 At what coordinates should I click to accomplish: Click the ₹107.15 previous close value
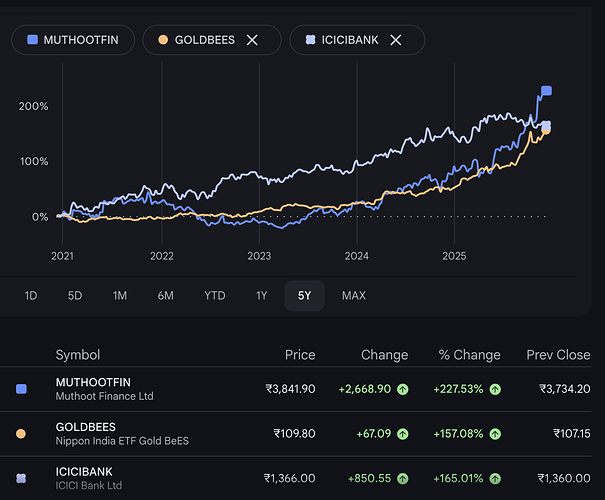[571, 434]
